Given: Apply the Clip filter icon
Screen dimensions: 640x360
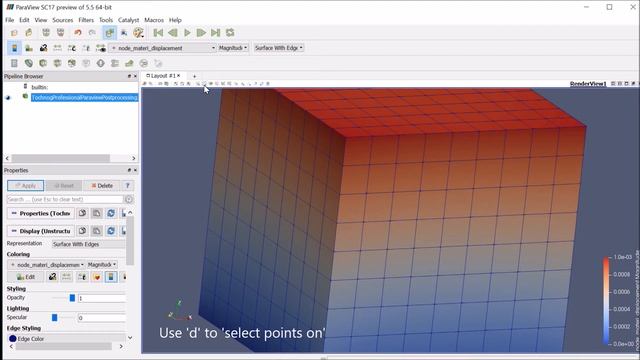Looking at the screenshot, I should (x=43, y=63).
